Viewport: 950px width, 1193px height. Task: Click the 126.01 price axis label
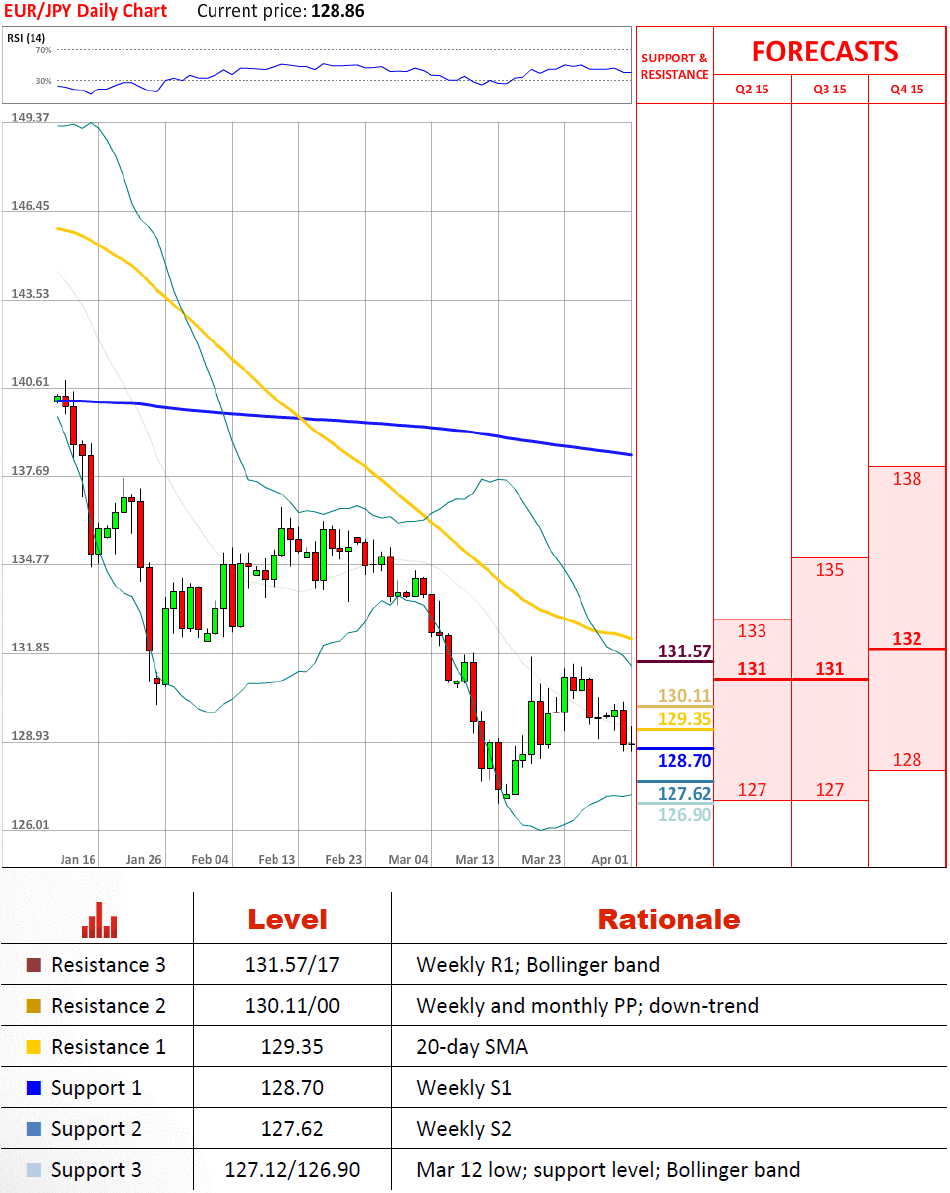30,825
